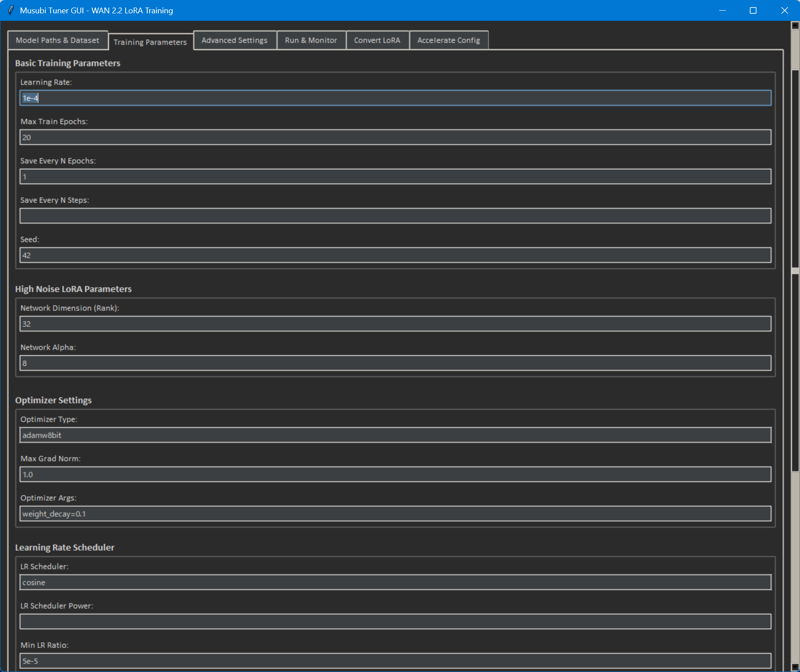The image size is (800, 672).
Task: Focus the Optimizer Args input field
Action: [x=395, y=513]
